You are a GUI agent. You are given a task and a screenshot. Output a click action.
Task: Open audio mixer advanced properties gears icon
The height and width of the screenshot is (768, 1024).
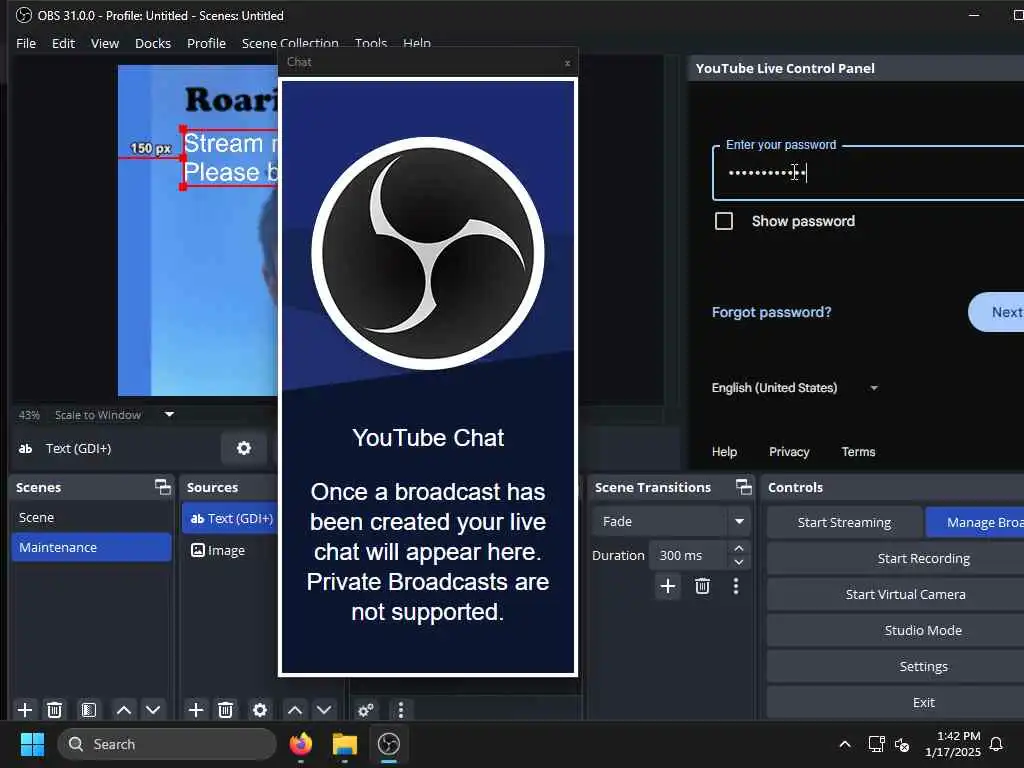[366, 710]
